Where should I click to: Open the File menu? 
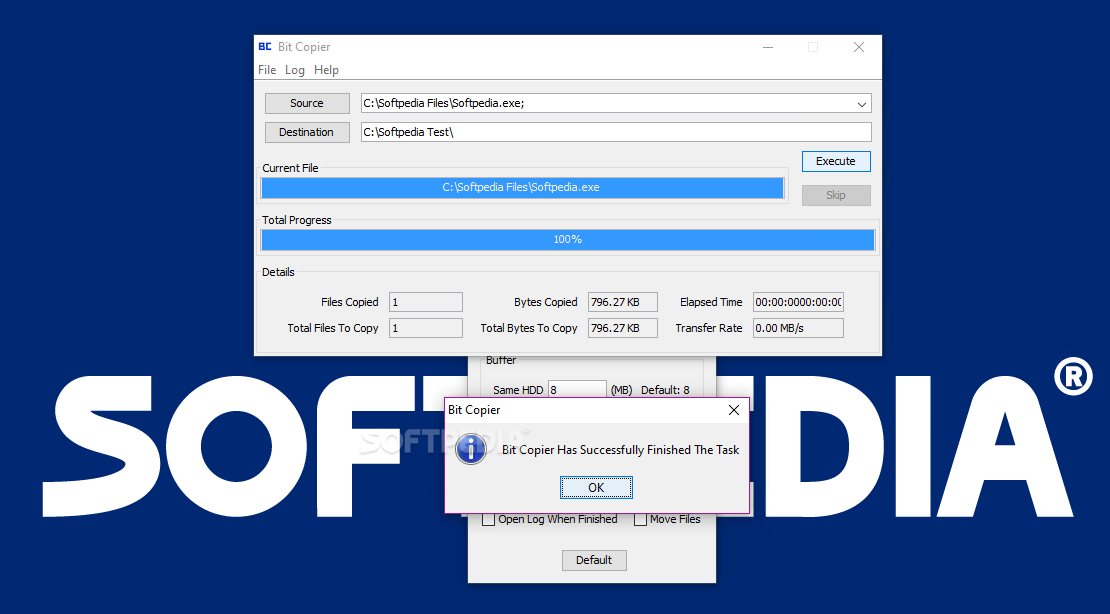pyautogui.click(x=267, y=69)
